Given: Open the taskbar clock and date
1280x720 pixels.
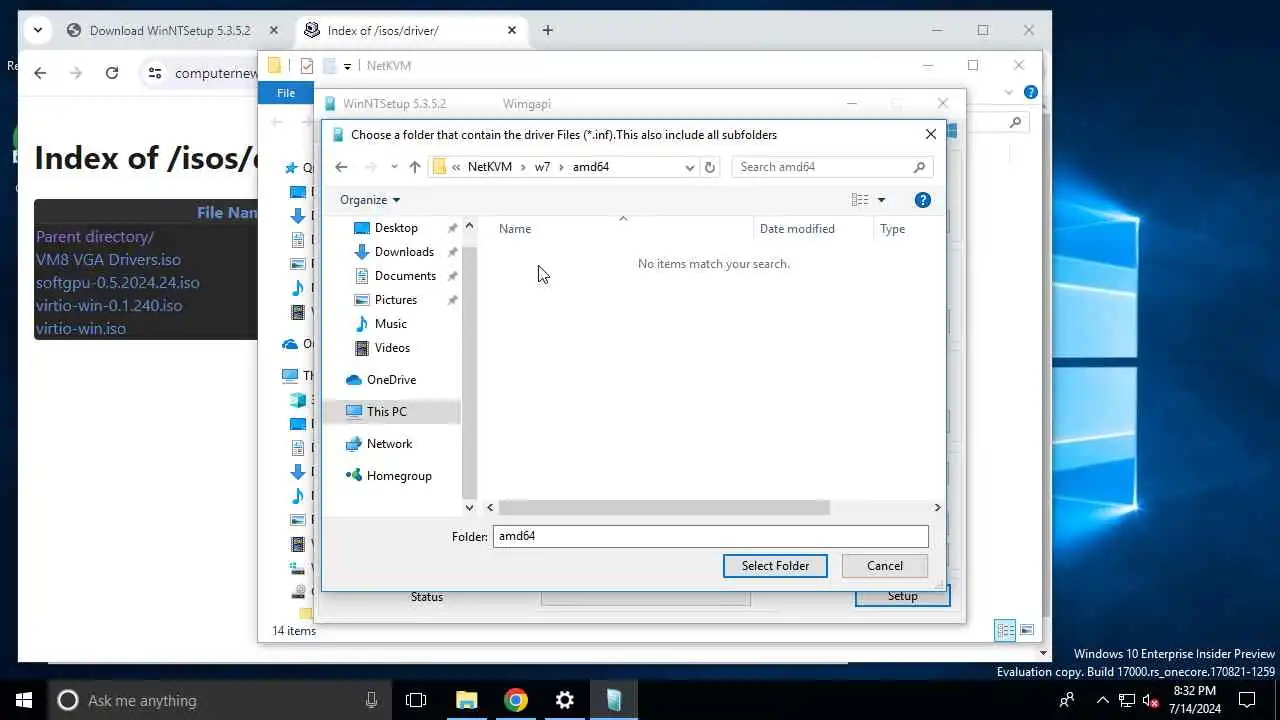Looking at the screenshot, I should [x=1195, y=700].
